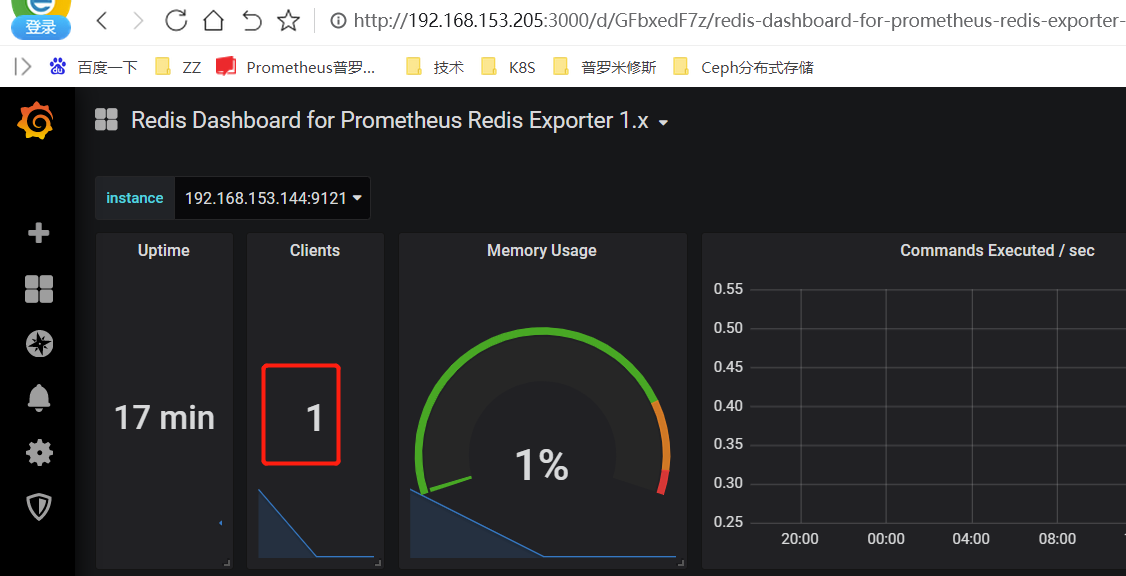
Task: Click the browser forward arrow
Action: pyautogui.click(x=139, y=21)
